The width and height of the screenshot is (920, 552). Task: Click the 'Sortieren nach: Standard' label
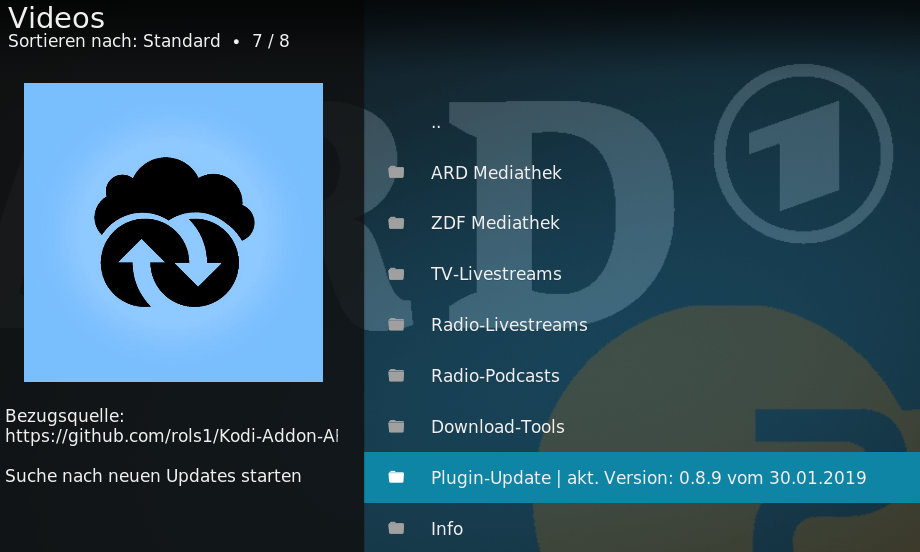click(114, 41)
